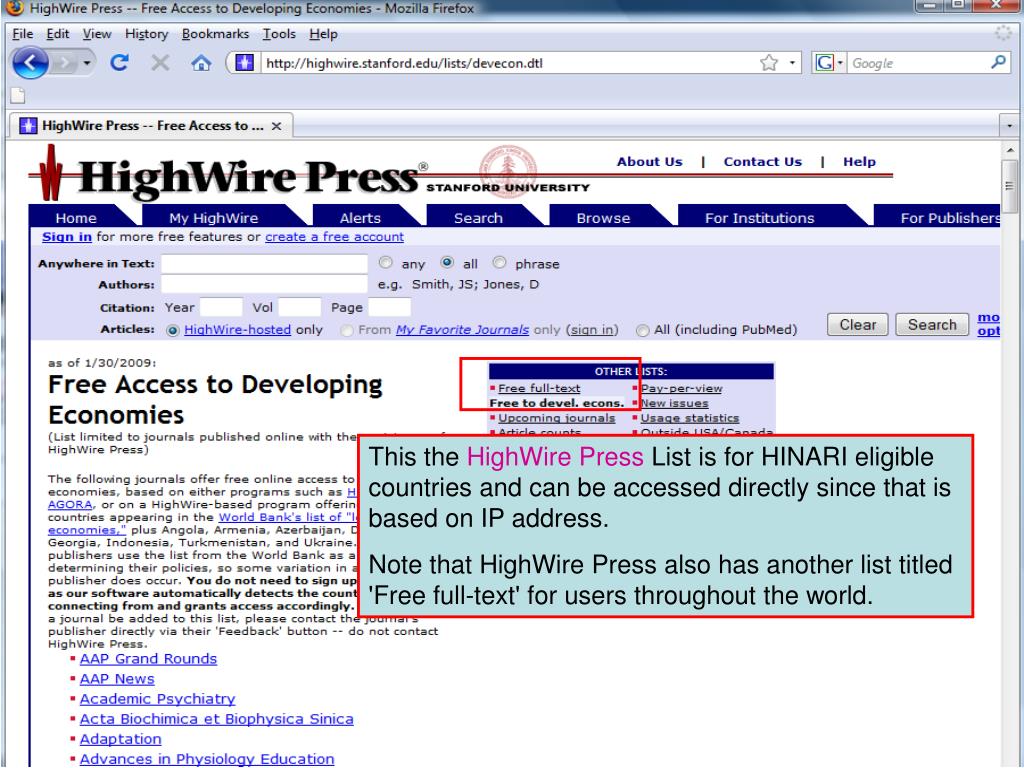Viewport: 1024px width, 768px height.
Task: Open the Tools menu
Action: click(279, 34)
